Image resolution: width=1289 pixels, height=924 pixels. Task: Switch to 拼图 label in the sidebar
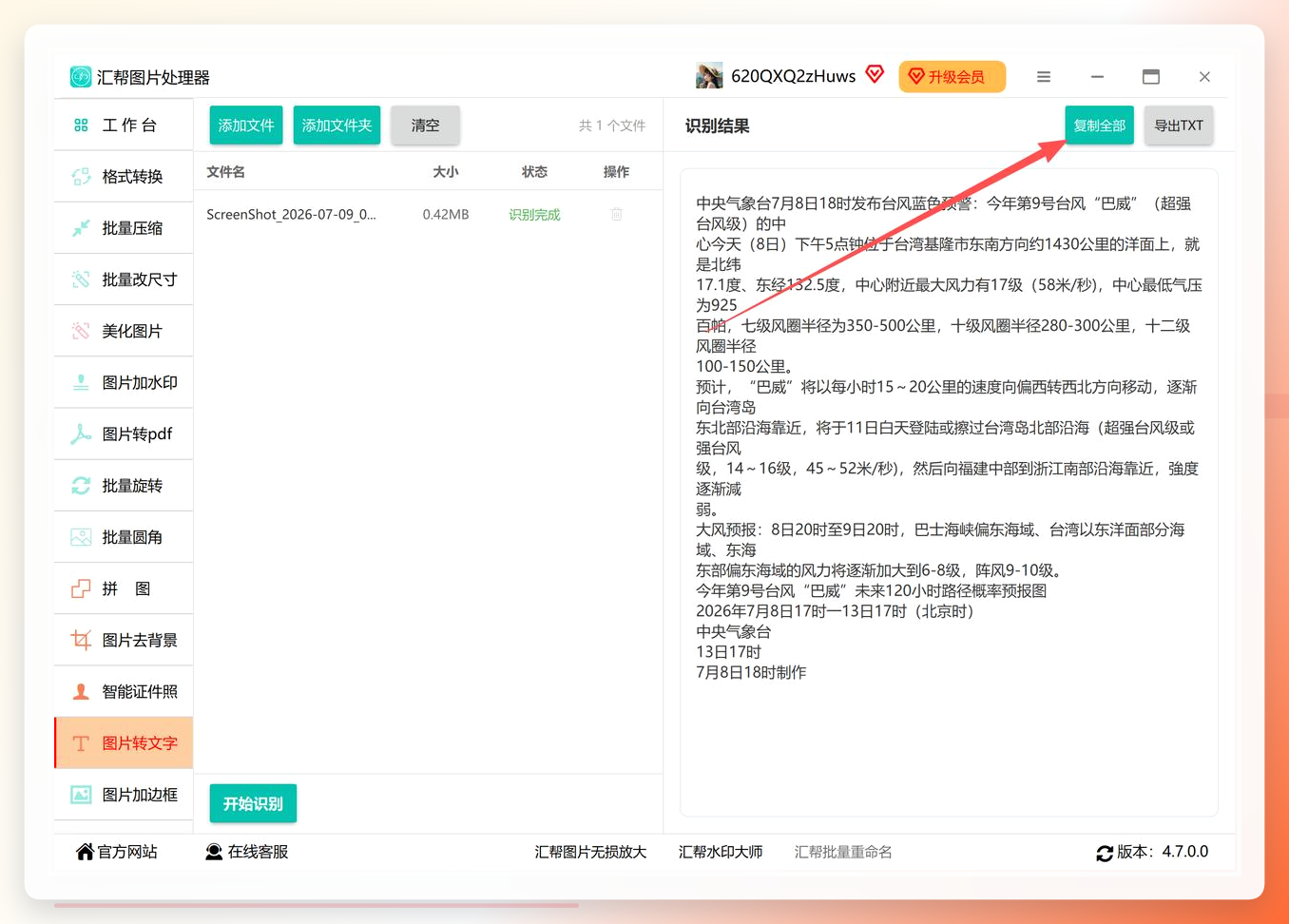point(126,588)
